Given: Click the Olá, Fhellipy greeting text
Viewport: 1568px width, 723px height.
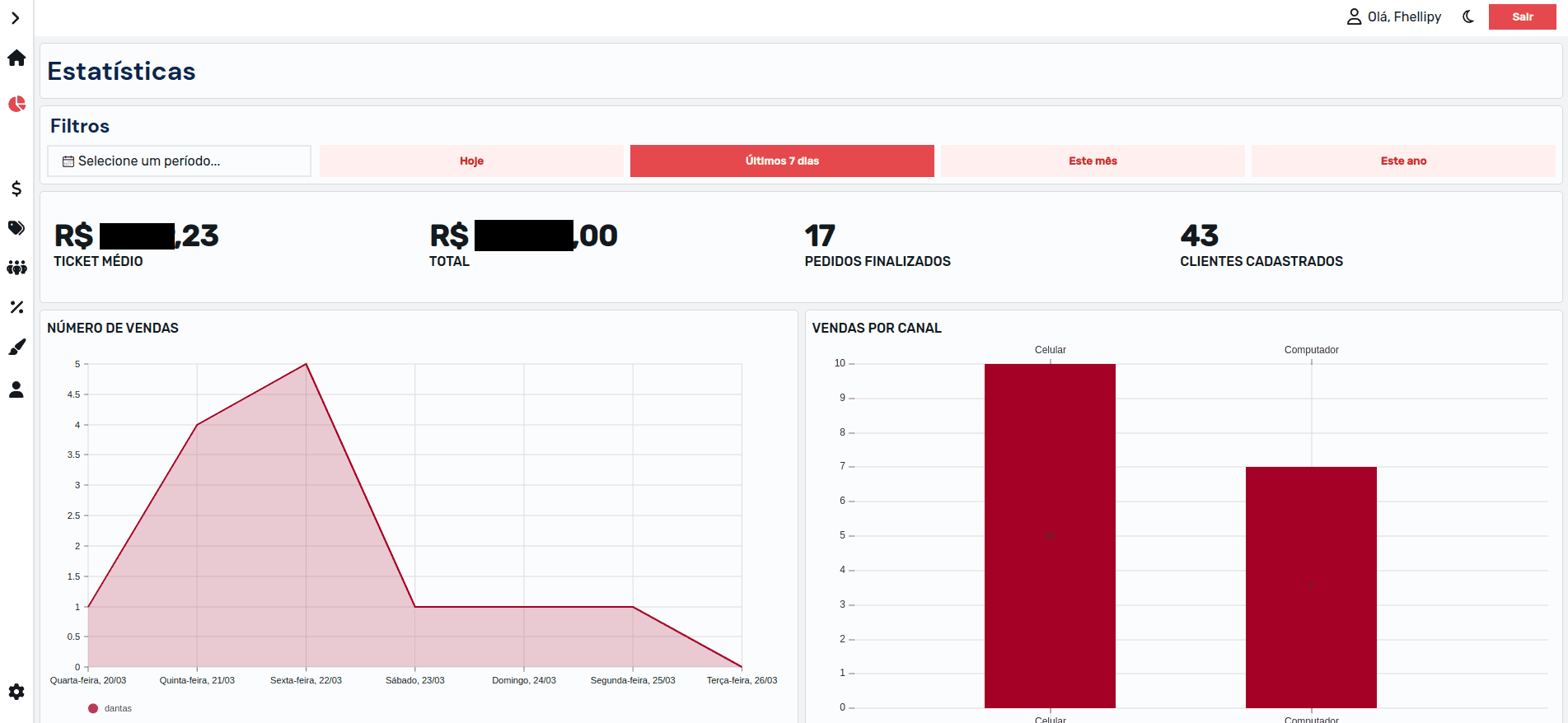Looking at the screenshot, I should 1404,16.
